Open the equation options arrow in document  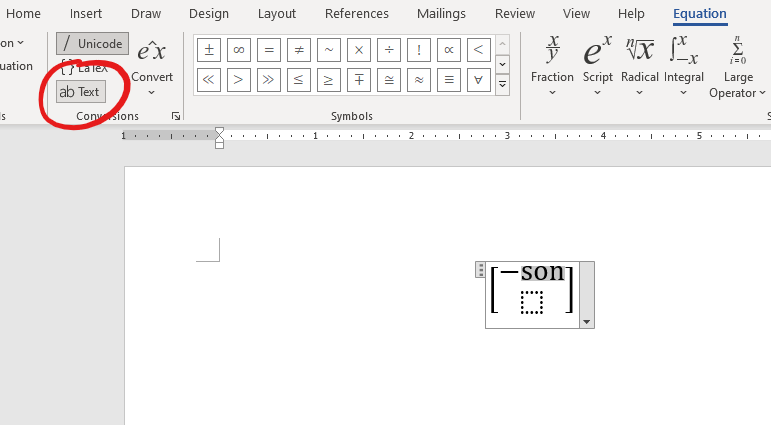coord(586,322)
